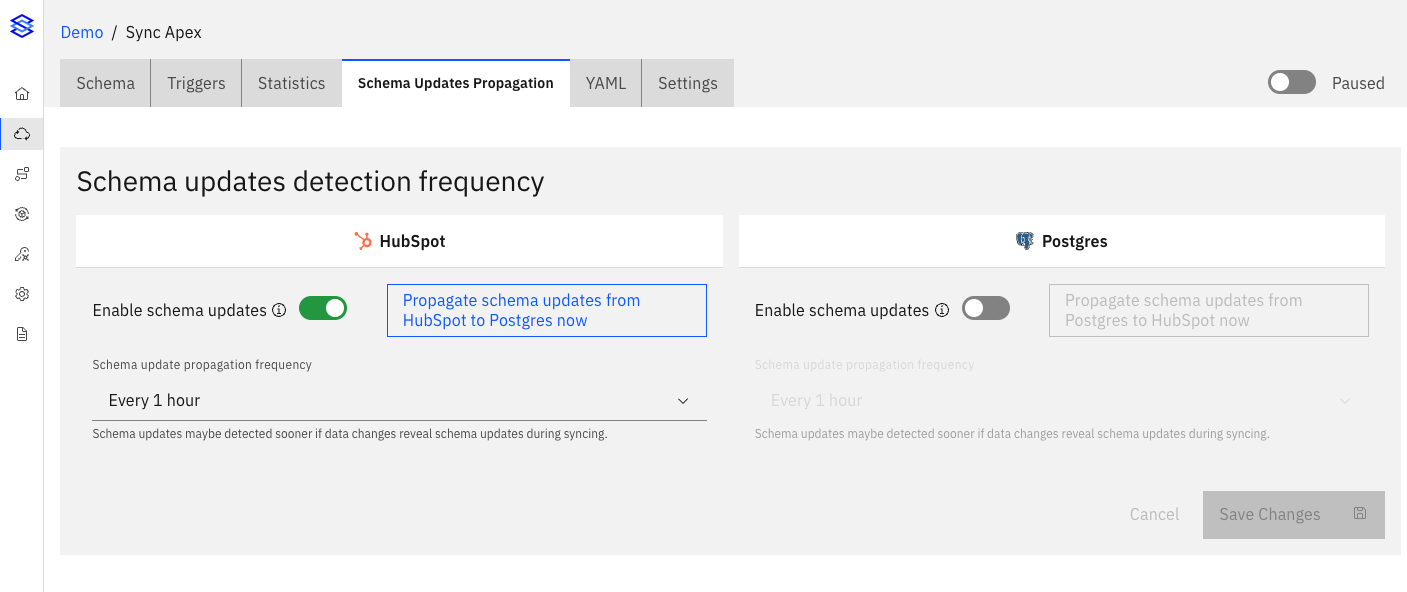Click Propagate schema updates from HubSpot to Postgres now
Image resolution: width=1407 pixels, height=592 pixels.
[546, 310]
